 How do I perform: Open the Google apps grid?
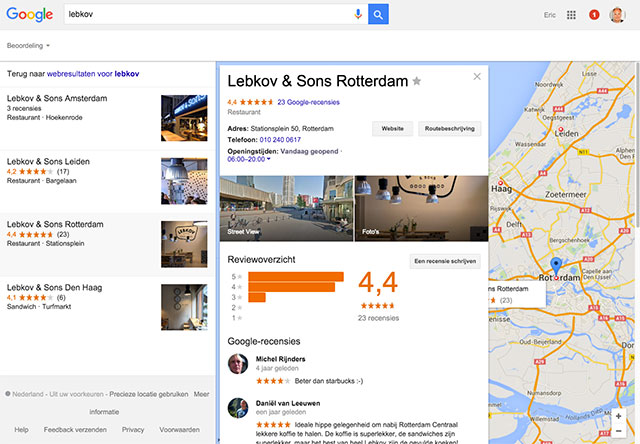coord(571,15)
